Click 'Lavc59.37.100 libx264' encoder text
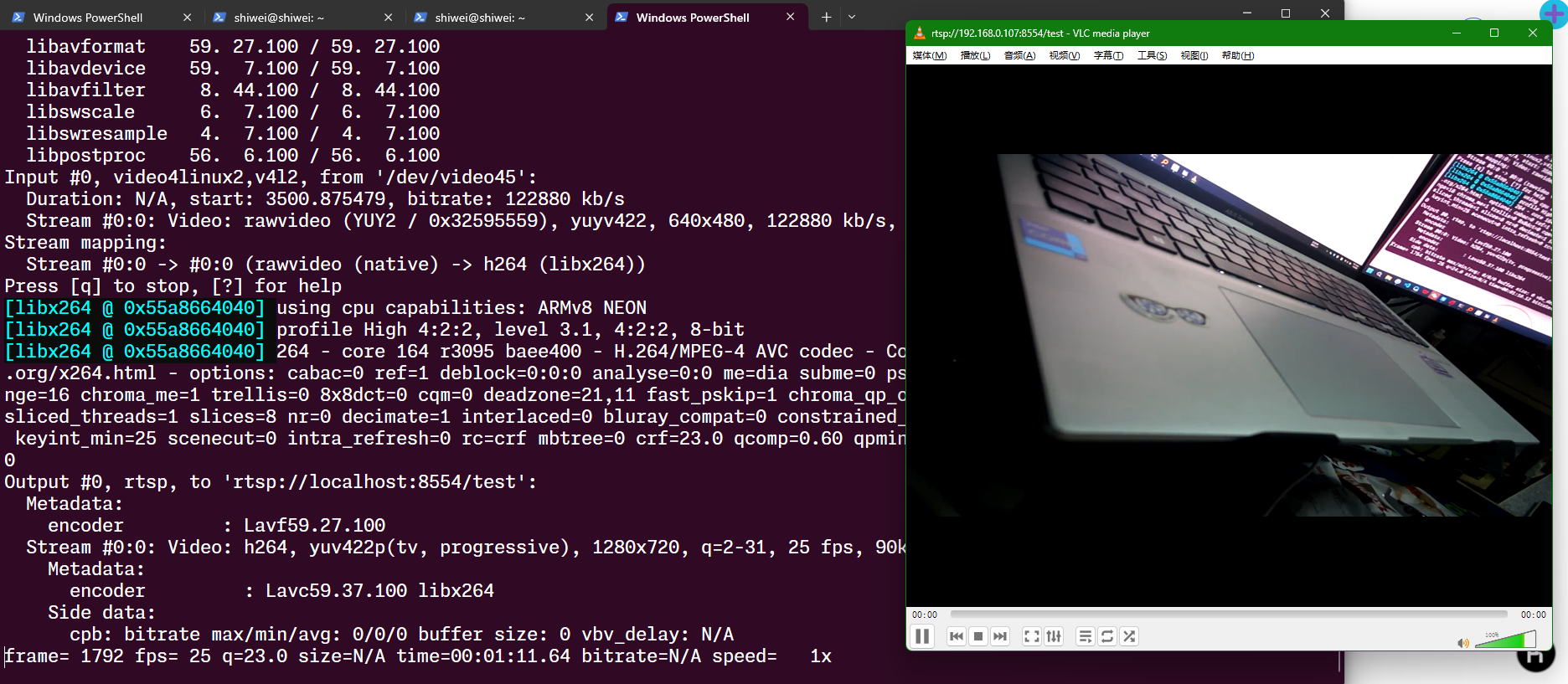 point(379,591)
